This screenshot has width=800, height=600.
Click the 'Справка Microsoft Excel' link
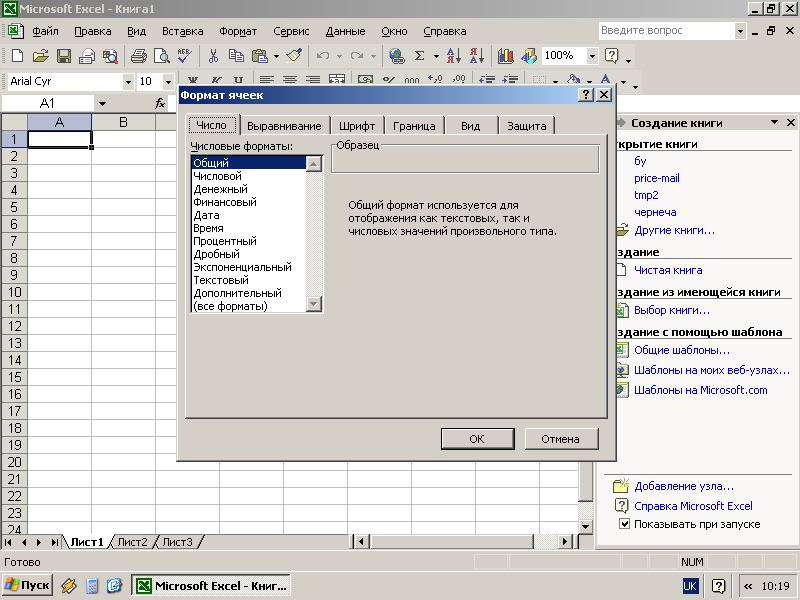coord(693,506)
